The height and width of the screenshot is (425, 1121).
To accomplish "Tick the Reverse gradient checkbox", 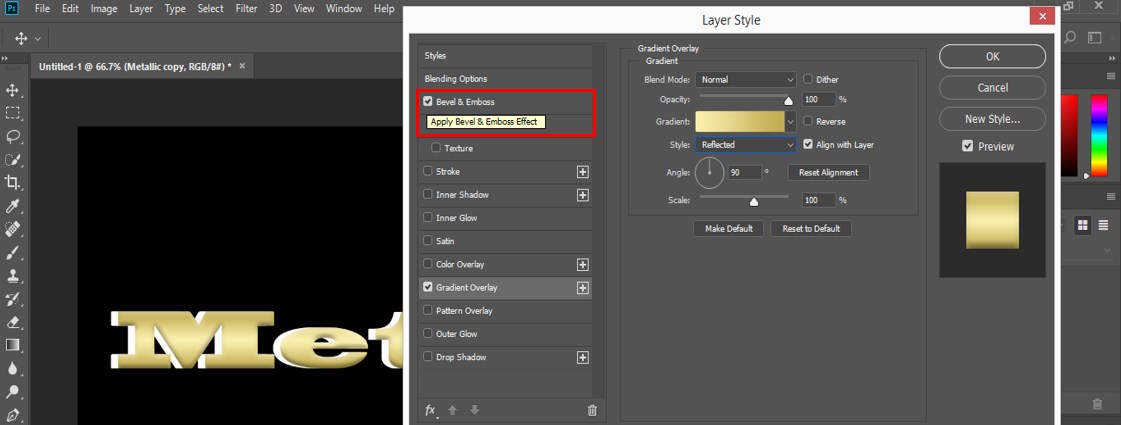I will 808,122.
